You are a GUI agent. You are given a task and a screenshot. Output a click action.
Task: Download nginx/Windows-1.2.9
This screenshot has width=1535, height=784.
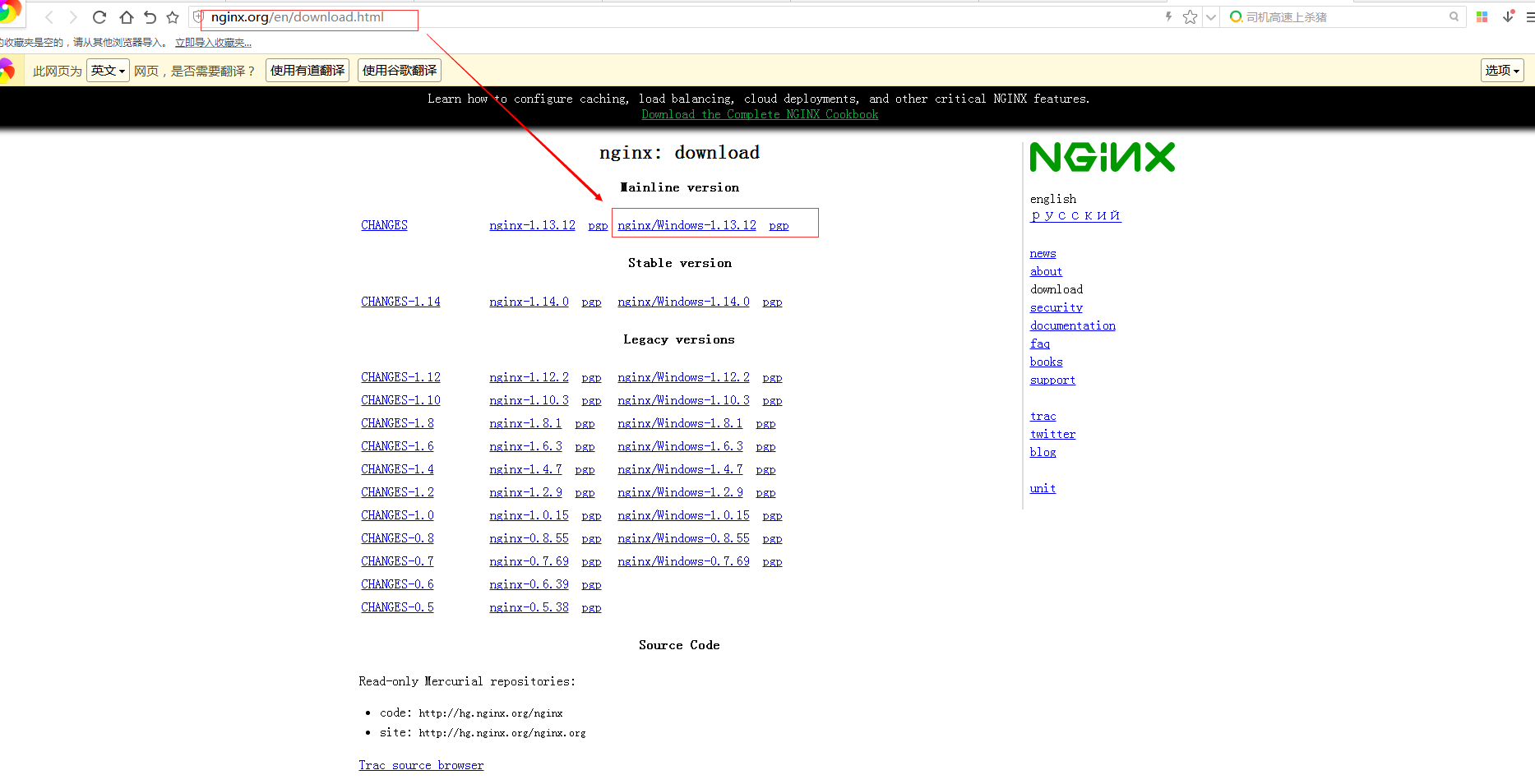680,492
